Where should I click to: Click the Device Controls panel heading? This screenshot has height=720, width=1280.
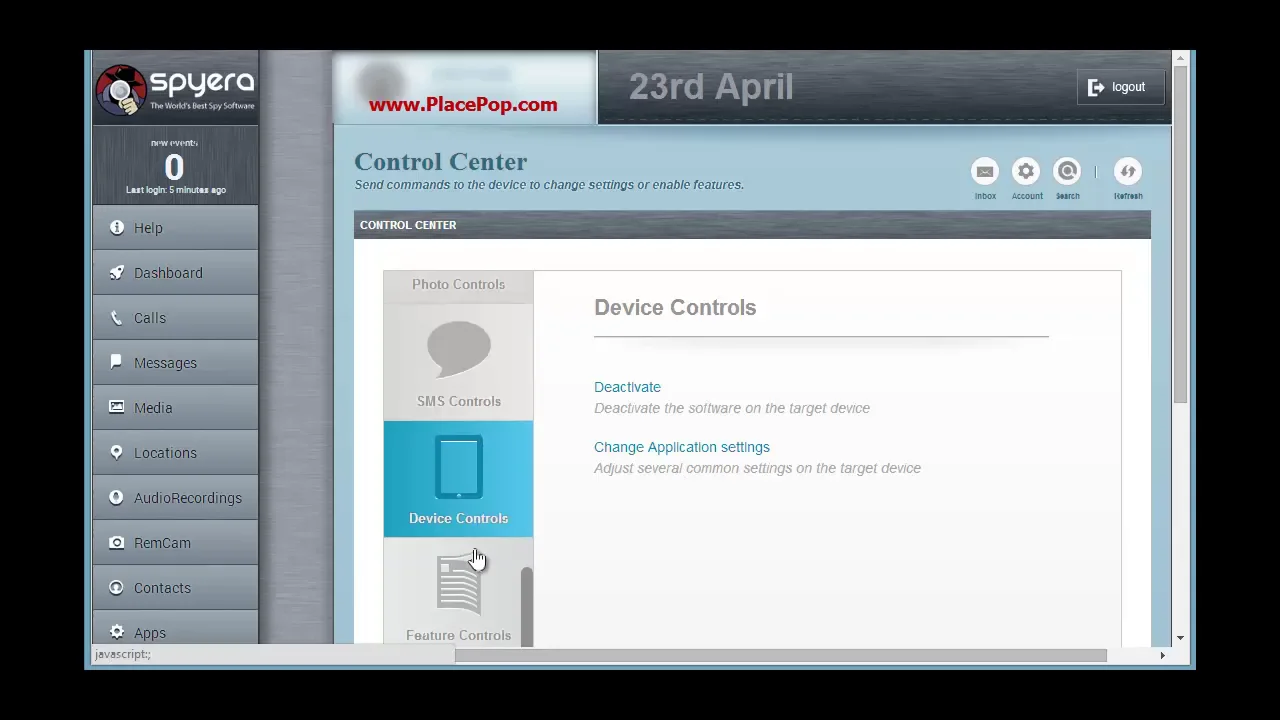(x=675, y=308)
